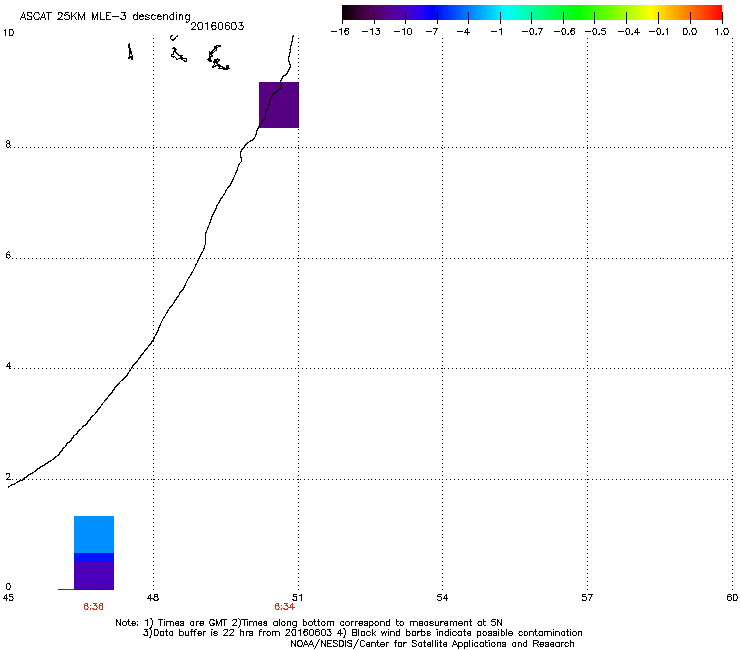Click the title text 'ASCAT 25KM MLE-3 descending'
Image resolution: width=740 pixels, height=650 pixels.
pyautogui.click(x=105, y=17)
